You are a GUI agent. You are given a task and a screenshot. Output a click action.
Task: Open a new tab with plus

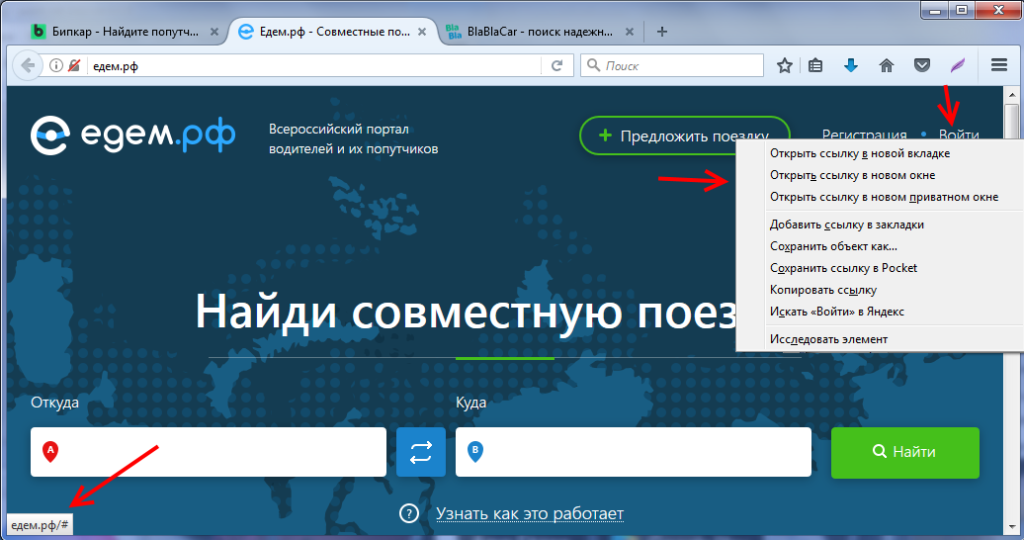pos(662,31)
